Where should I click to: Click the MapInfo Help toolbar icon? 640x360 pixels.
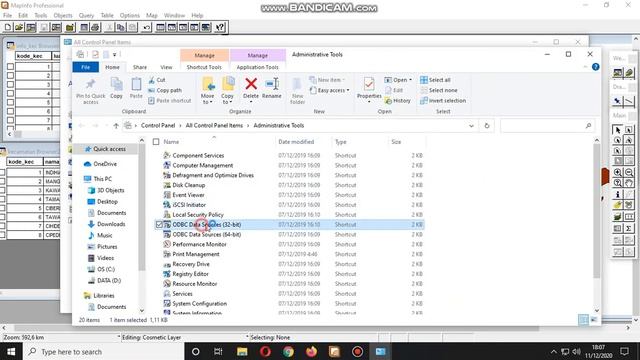pos(220,27)
